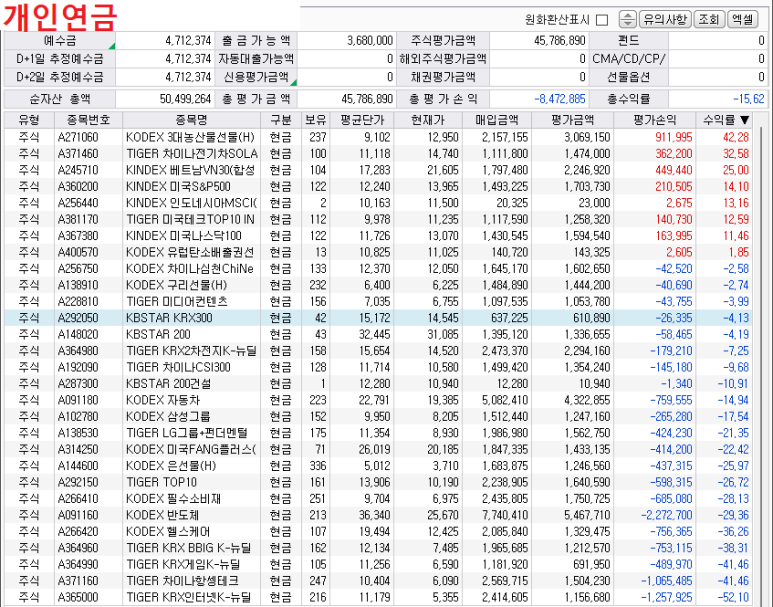Click the 순자산 총액 value 50,499,264
Screen dimensions: 773x607
click(185, 99)
